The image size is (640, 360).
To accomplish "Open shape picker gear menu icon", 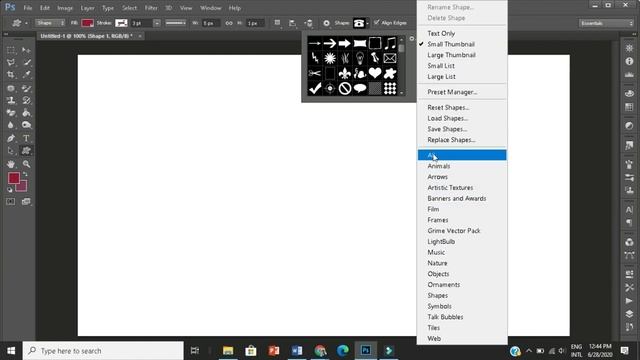I will click(x=411, y=39).
